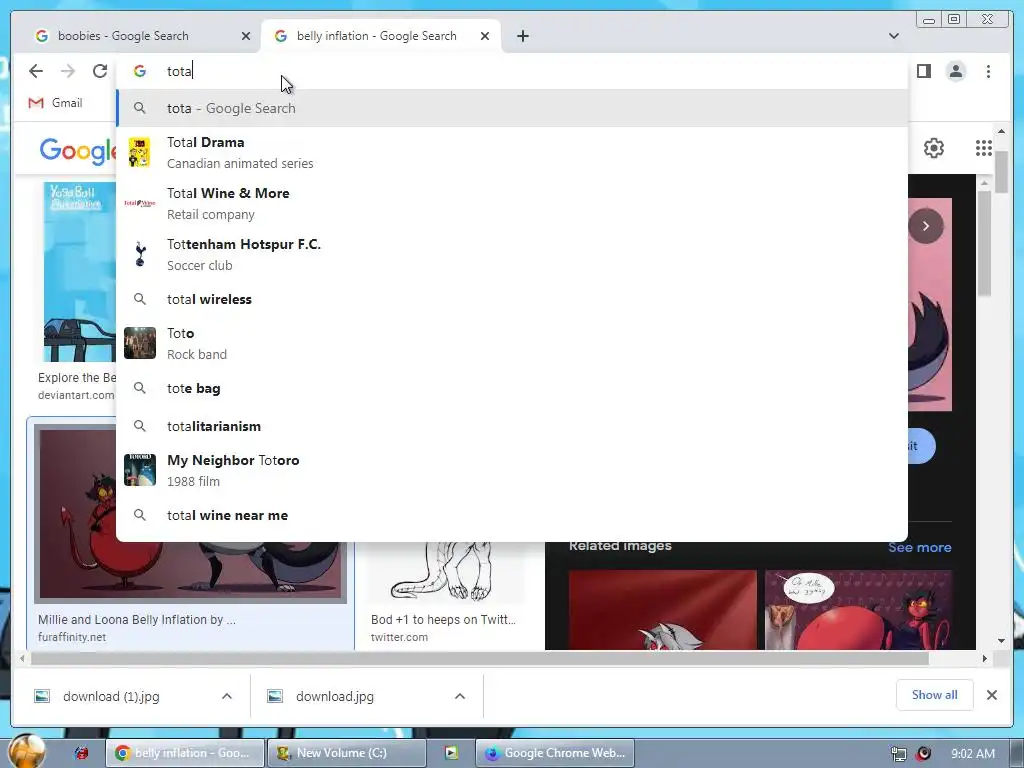Expand the tab search chevron
This screenshot has height=768, width=1024.
pyautogui.click(x=893, y=36)
